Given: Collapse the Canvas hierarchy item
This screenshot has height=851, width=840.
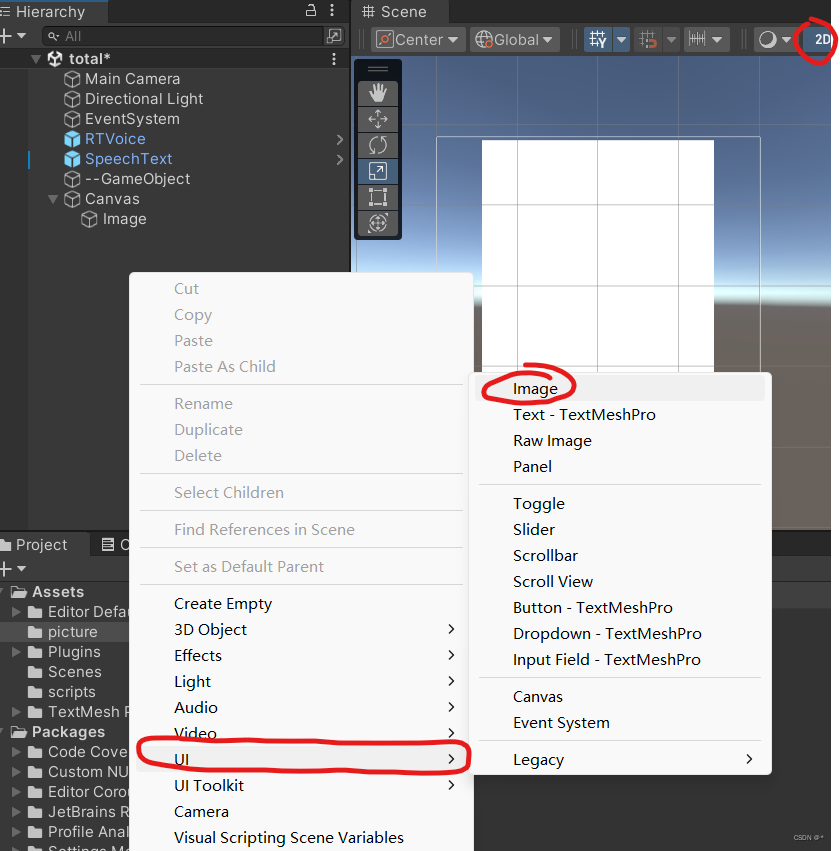Looking at the screenshot, I should click(53, 199).
